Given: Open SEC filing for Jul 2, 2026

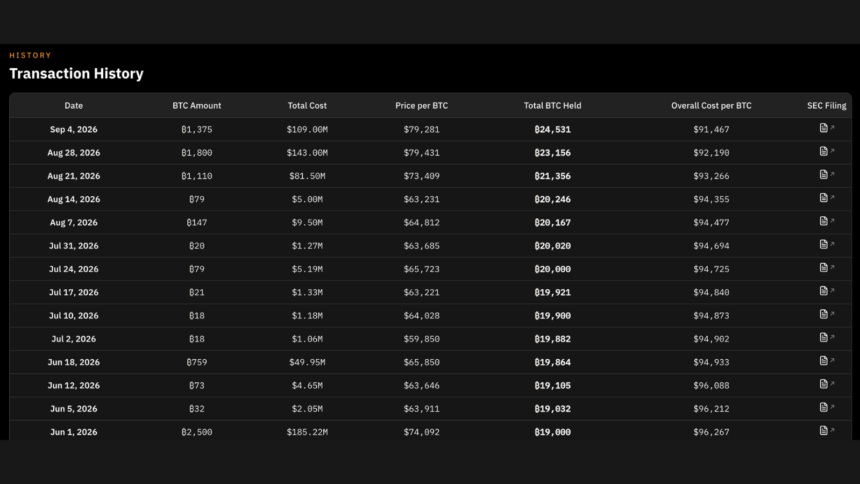Looking at the screenshot, I should point(827,337).
